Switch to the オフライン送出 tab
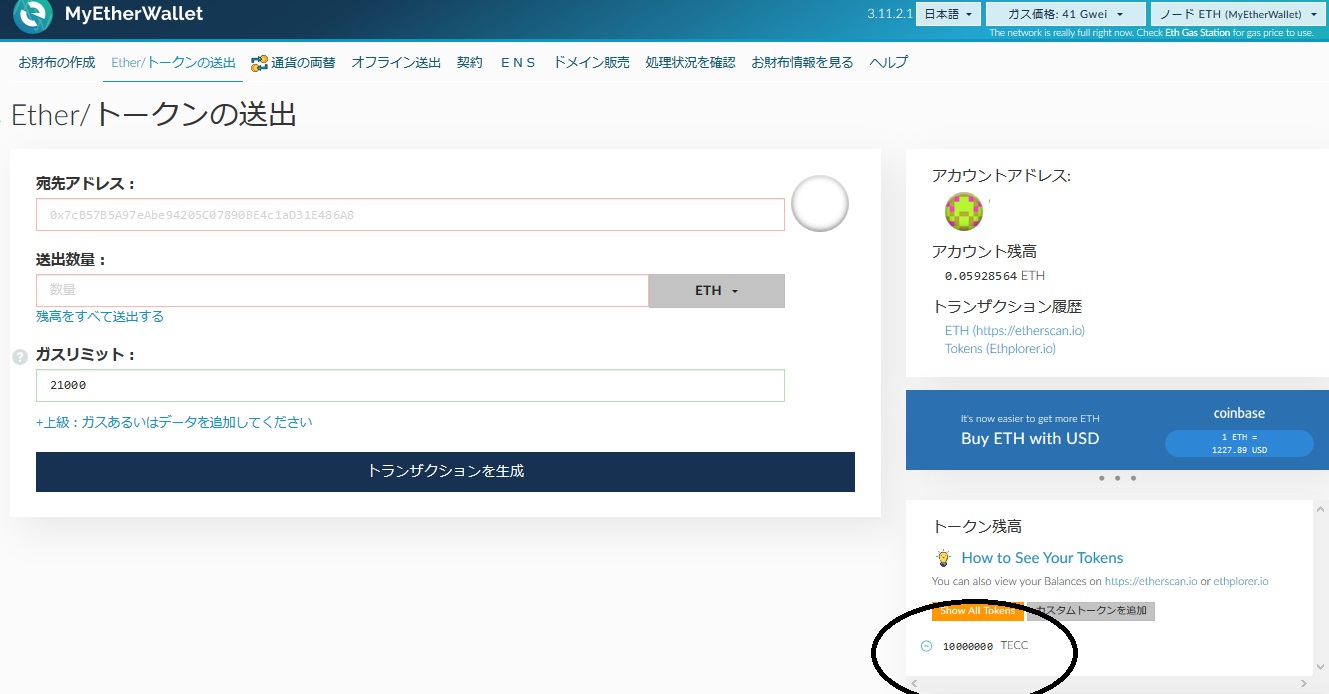1329x694 pixels. pyautogui.click(x=396, y=61)
